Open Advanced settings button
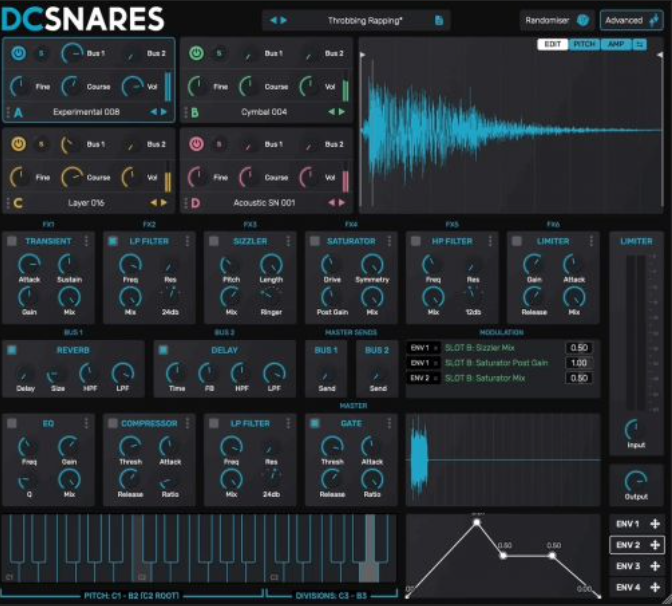 632,20
